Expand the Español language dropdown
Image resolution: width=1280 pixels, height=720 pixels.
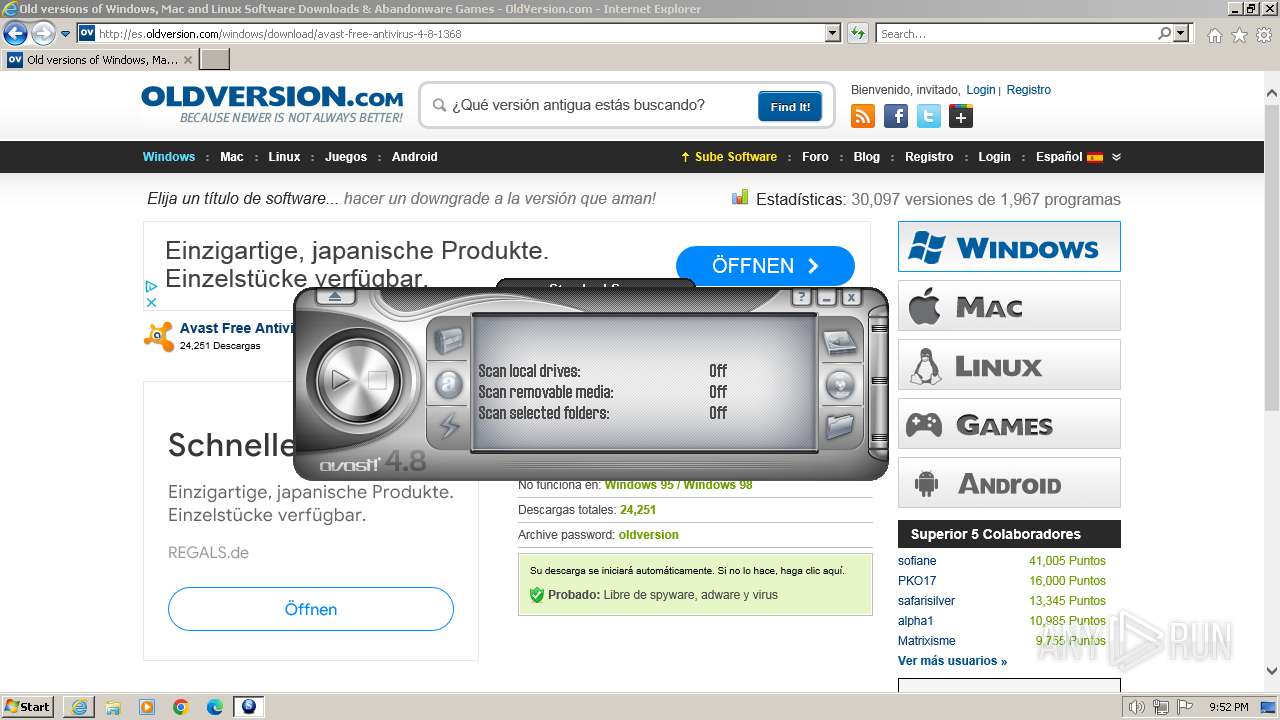point(1078,157)
